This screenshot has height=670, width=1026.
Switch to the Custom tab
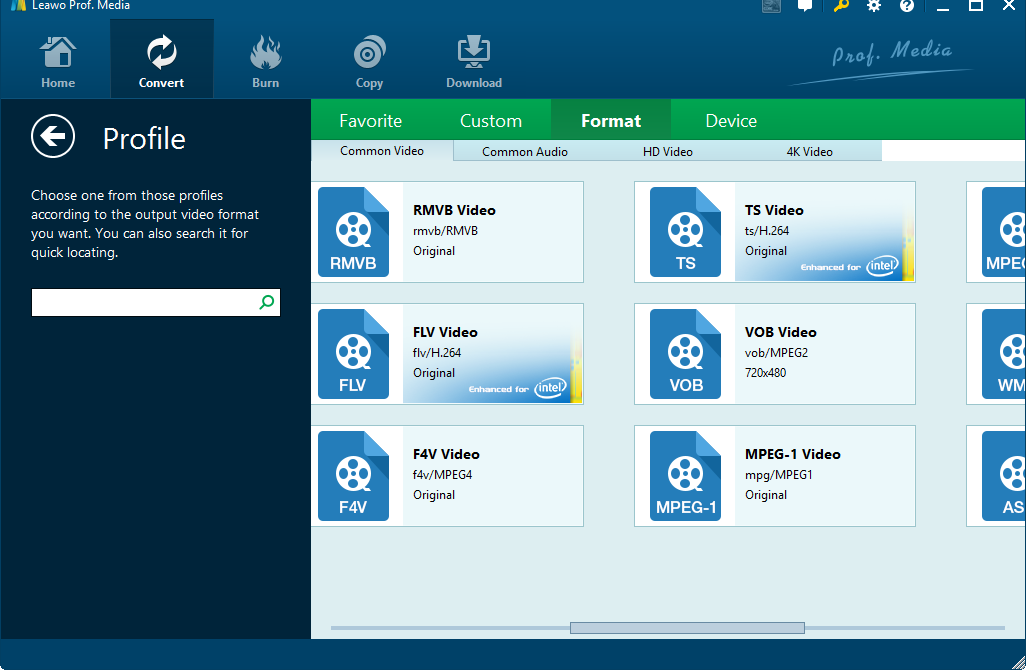pos(490,121)
